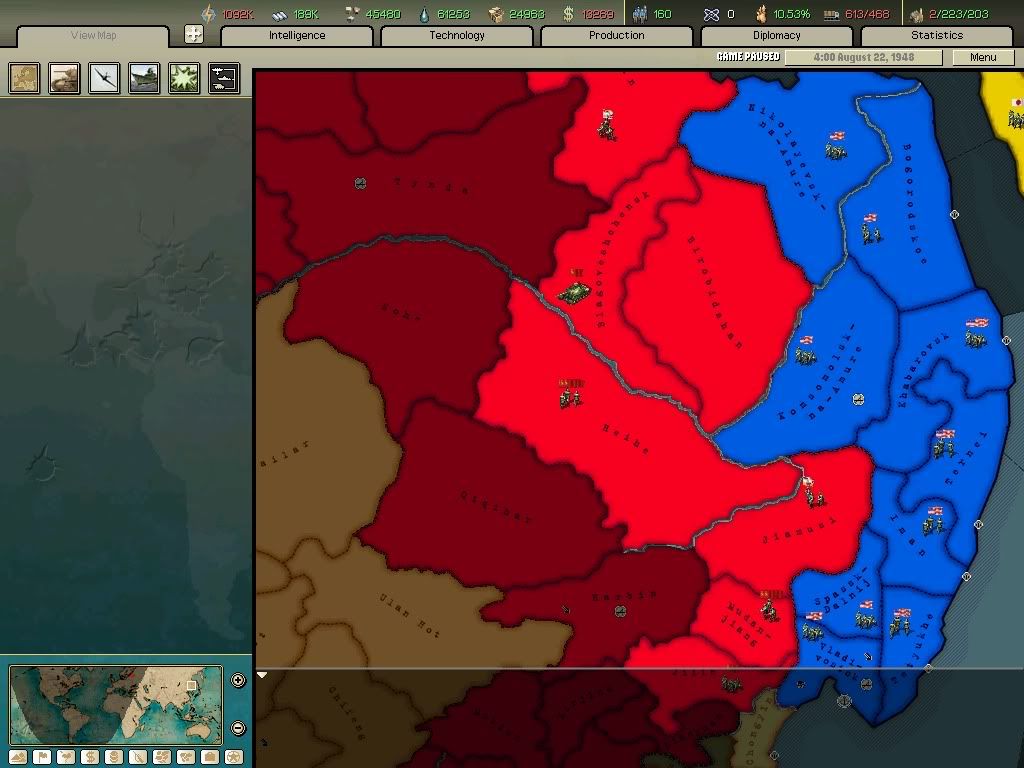Expand the message log with the white arrow
1024x768 pixels.
coord(262,675)
